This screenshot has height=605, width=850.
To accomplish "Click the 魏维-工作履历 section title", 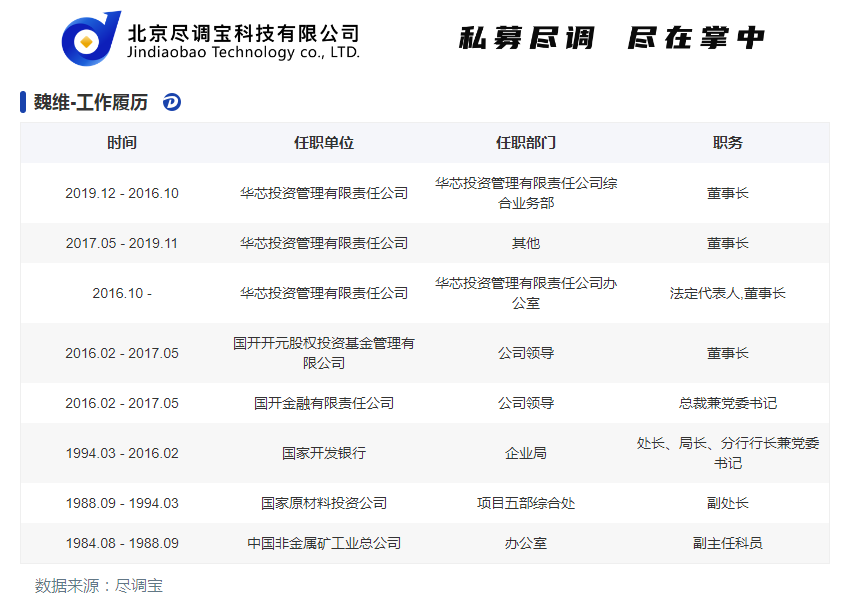I will pos(90,102).
